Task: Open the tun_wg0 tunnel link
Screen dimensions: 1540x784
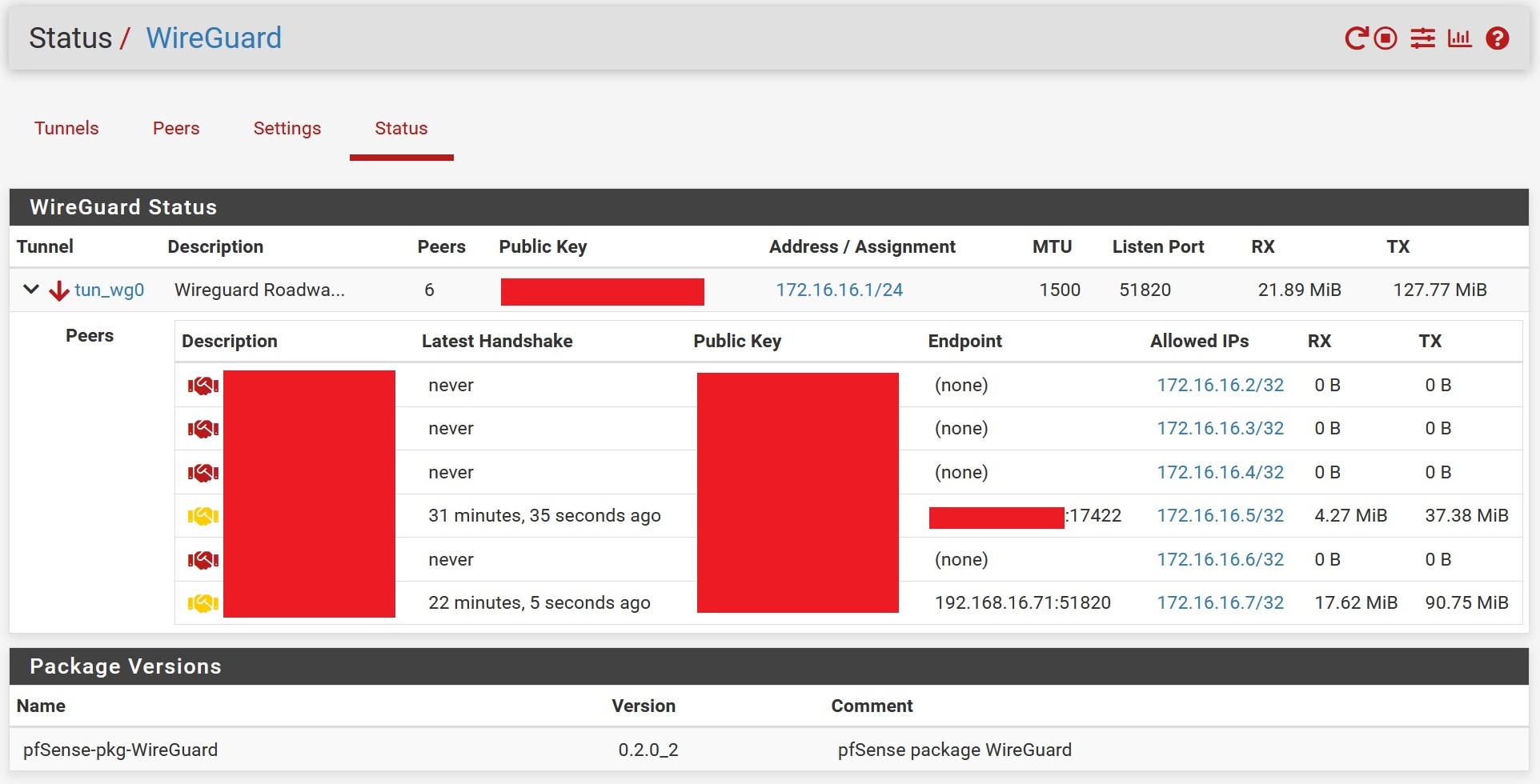Action: click(110, 290)
